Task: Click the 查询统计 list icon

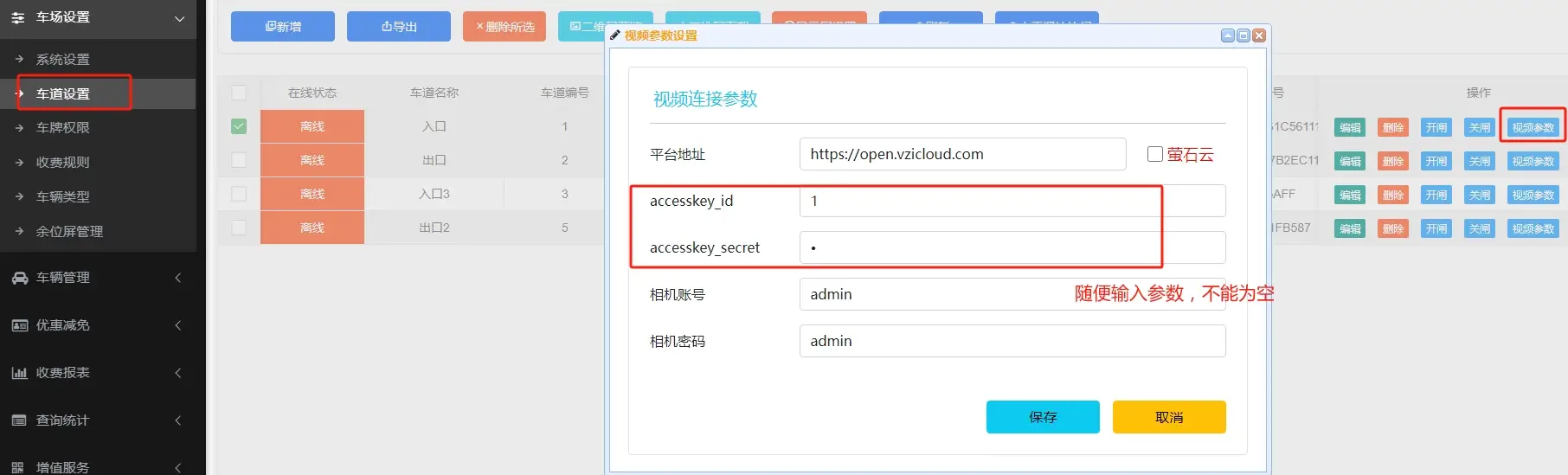Action: pyautogui.click(x=19, y=420)
